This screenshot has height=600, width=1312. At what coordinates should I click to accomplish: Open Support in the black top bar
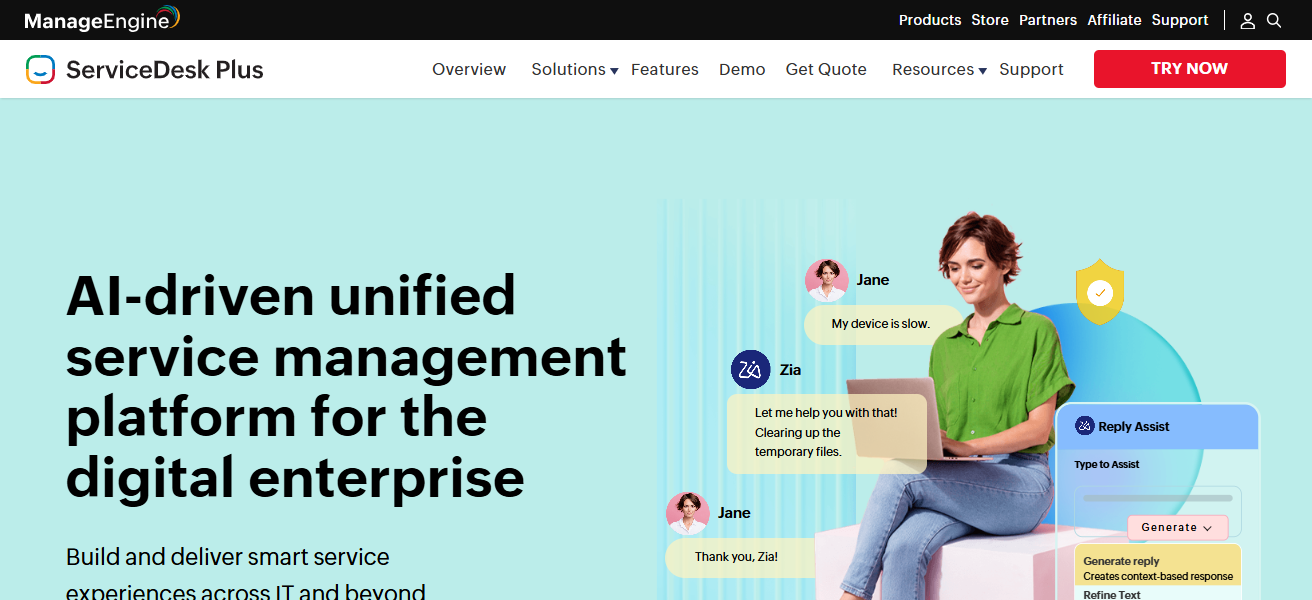pyautogui.click(x=1180, y=20)
